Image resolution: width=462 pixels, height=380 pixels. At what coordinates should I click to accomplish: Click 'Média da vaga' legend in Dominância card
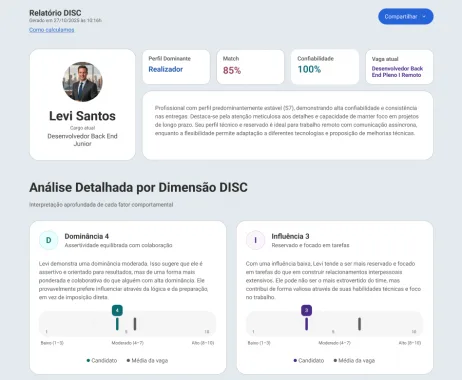coord(147,360)
